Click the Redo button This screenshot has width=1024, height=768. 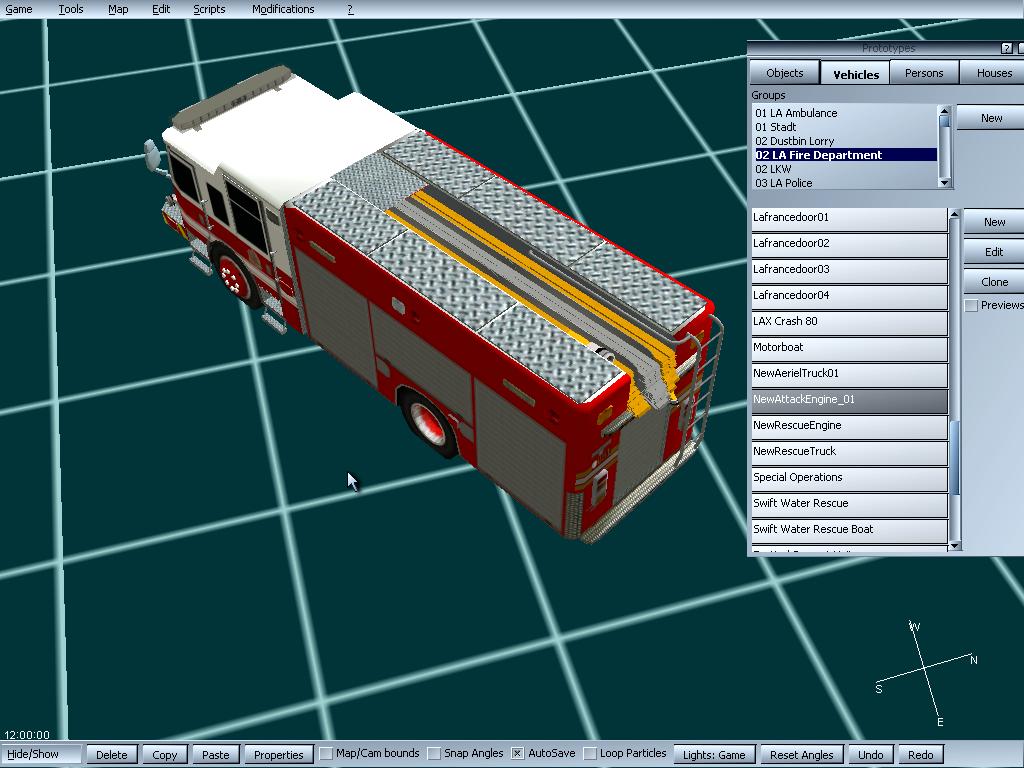920,754
